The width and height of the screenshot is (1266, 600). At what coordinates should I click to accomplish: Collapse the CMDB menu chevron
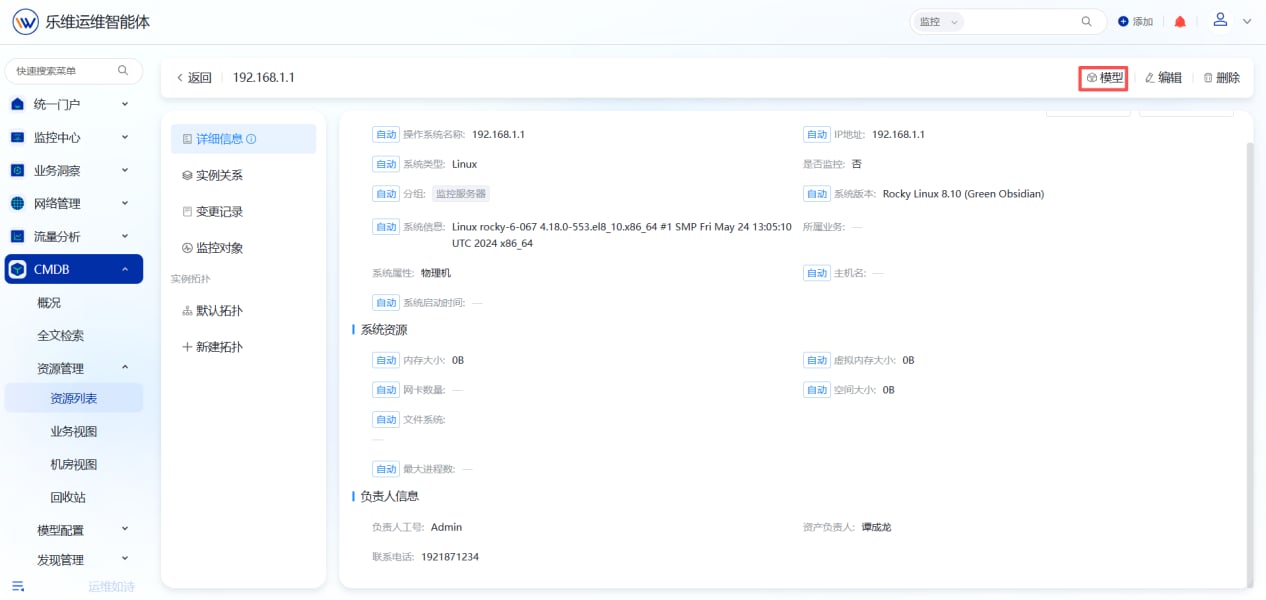pos(125,269)
